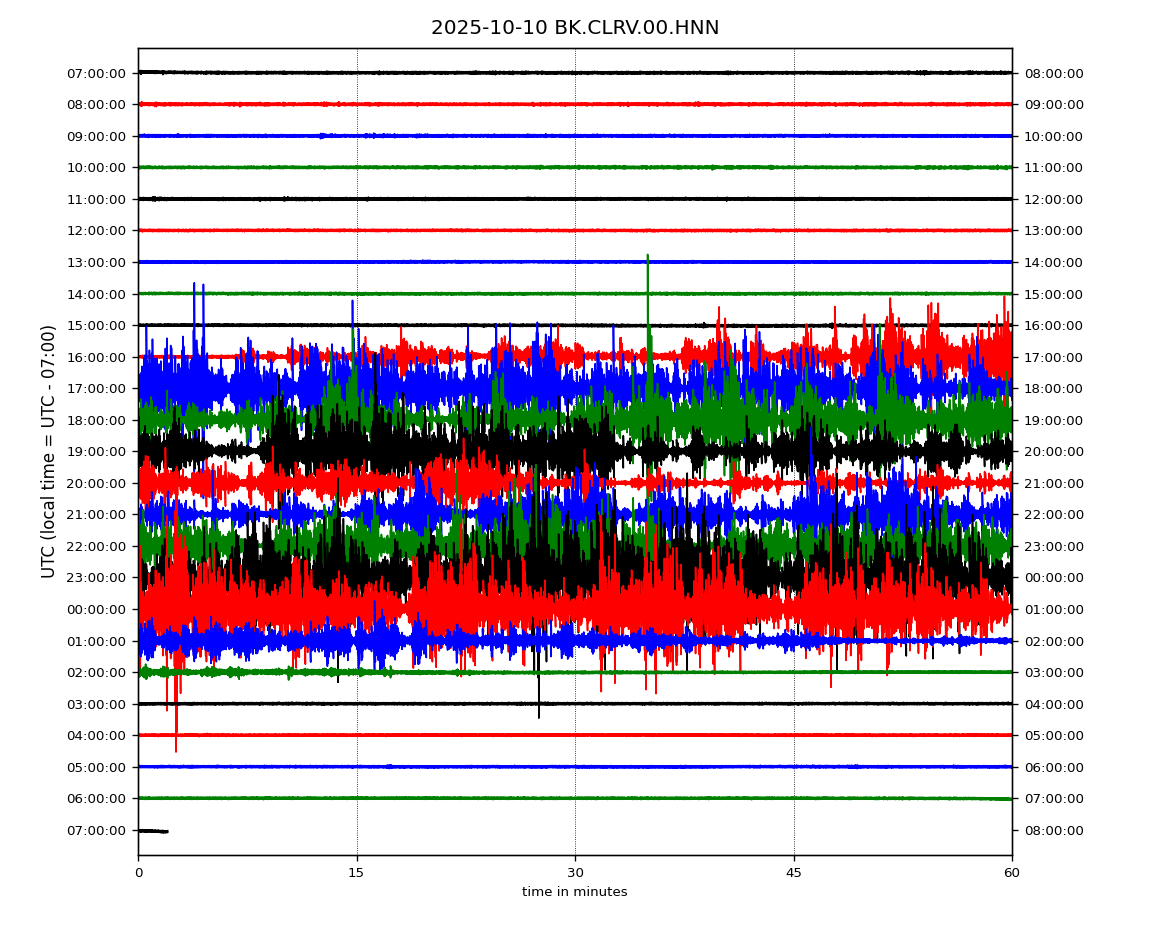Click the 10:00:00 UTC label on the left axis

click(97, 168)
